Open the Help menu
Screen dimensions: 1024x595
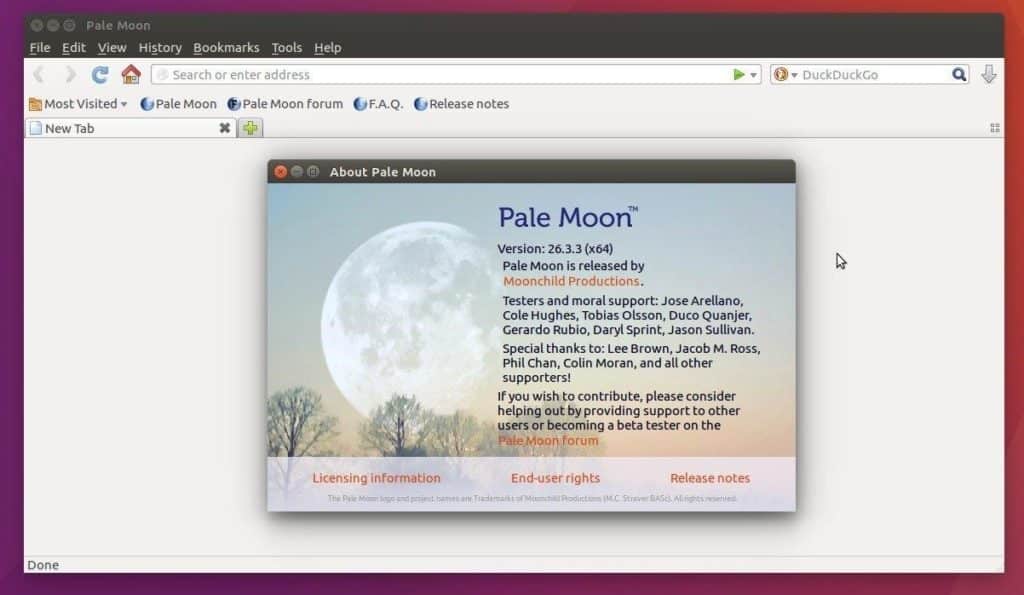click(327, 48)
